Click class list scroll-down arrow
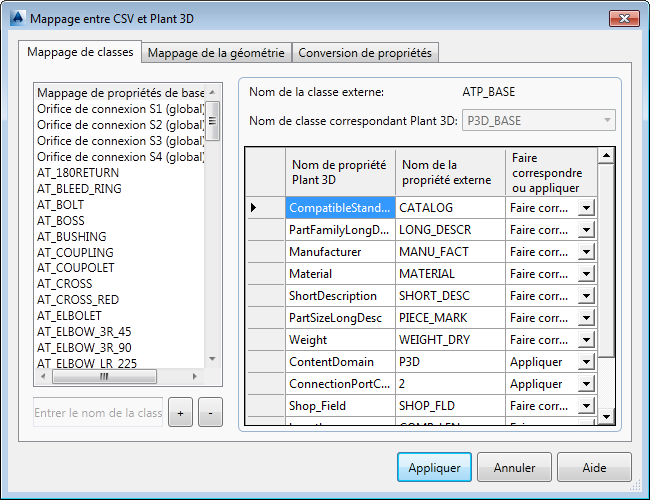The height and width of the screenshot is (500, 650). (212, 359)
